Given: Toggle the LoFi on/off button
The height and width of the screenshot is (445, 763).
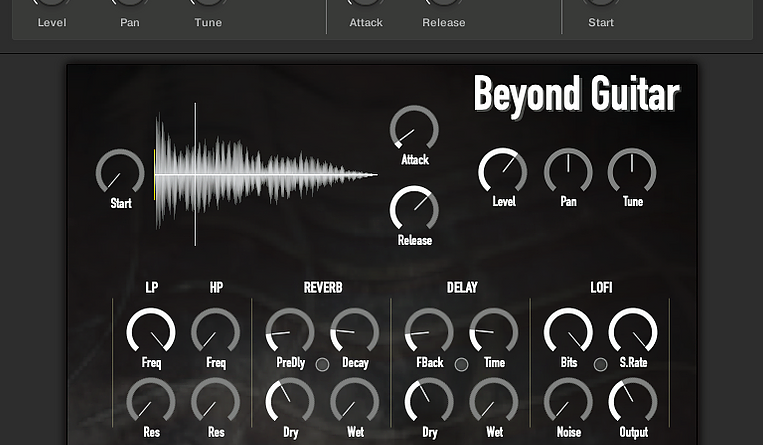Looking at the screenshot, I should pos(600,364).
